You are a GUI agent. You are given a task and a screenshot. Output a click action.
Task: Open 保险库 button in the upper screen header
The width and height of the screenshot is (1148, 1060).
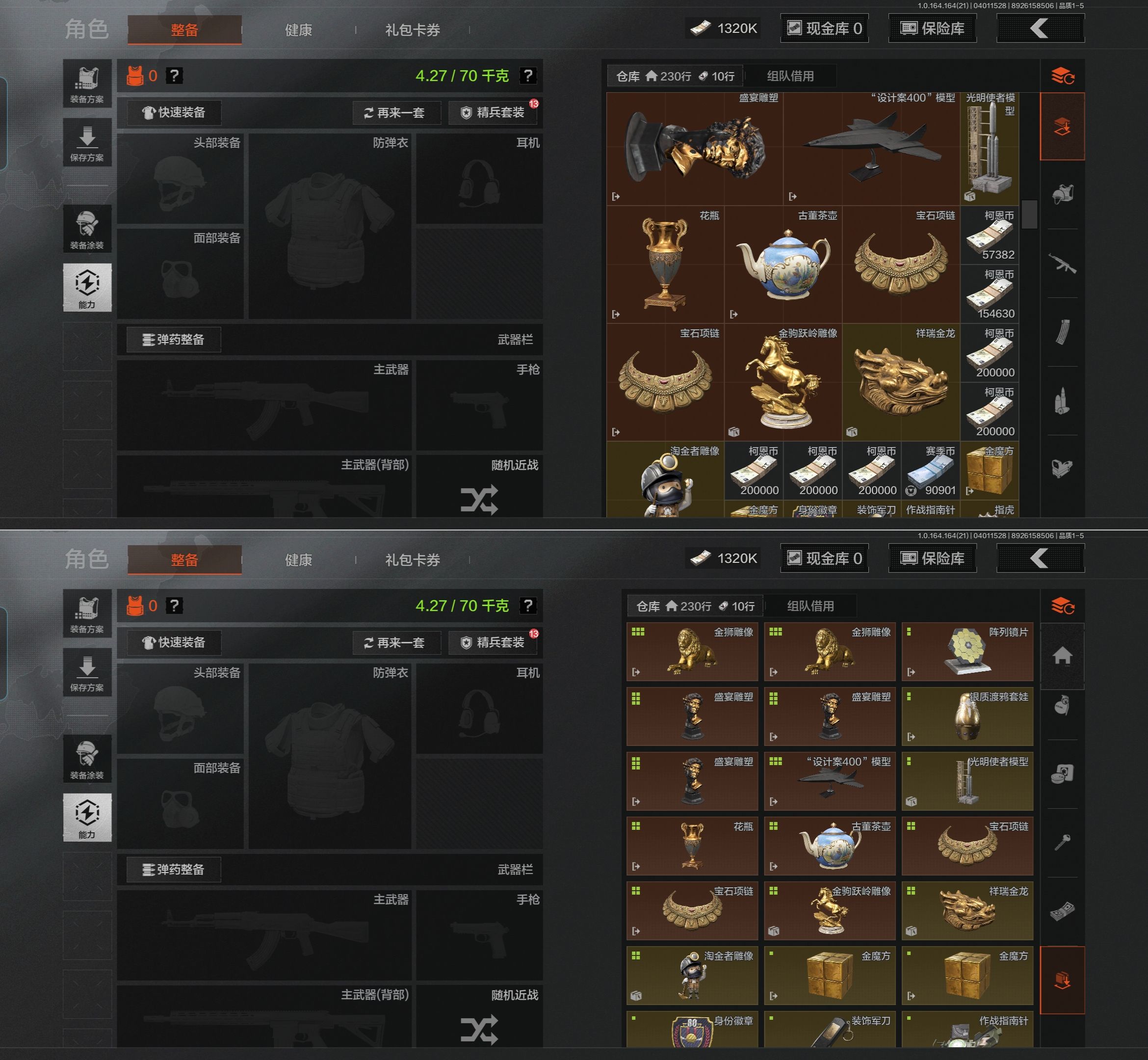pyautogui.click(x=933, y=28)
